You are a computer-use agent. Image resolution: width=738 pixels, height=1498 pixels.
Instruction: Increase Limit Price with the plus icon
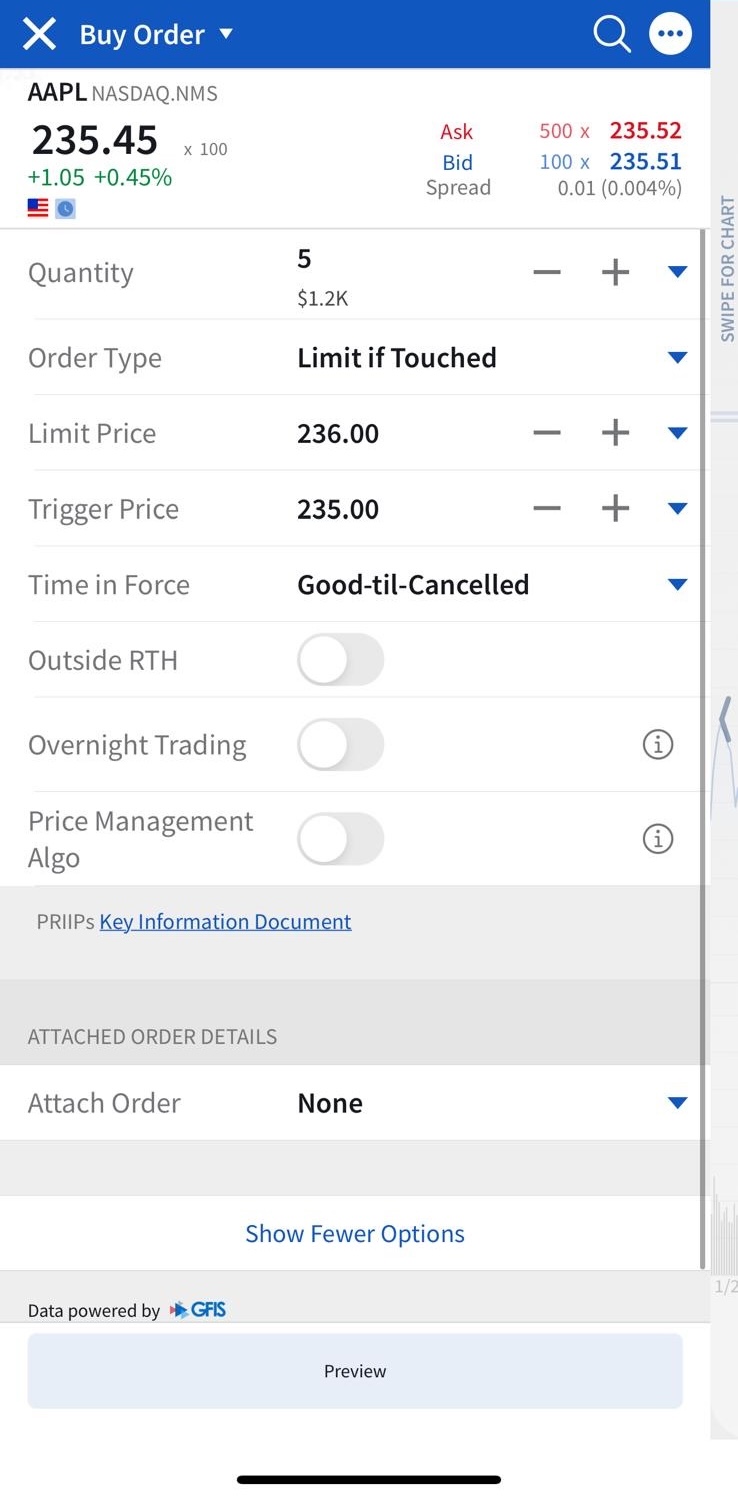615,433
